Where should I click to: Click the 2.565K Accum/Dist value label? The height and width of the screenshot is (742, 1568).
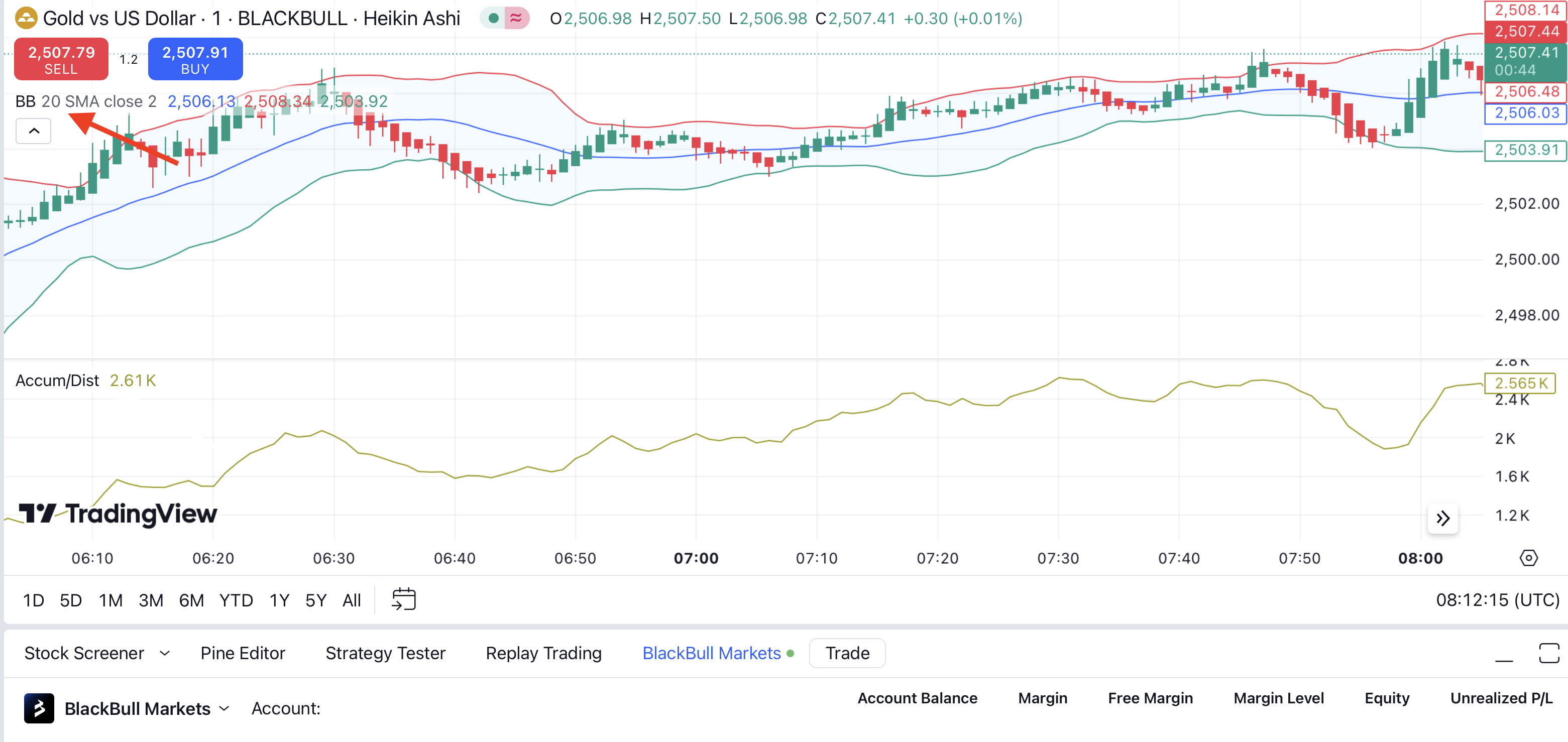[x=1520, y=383]
